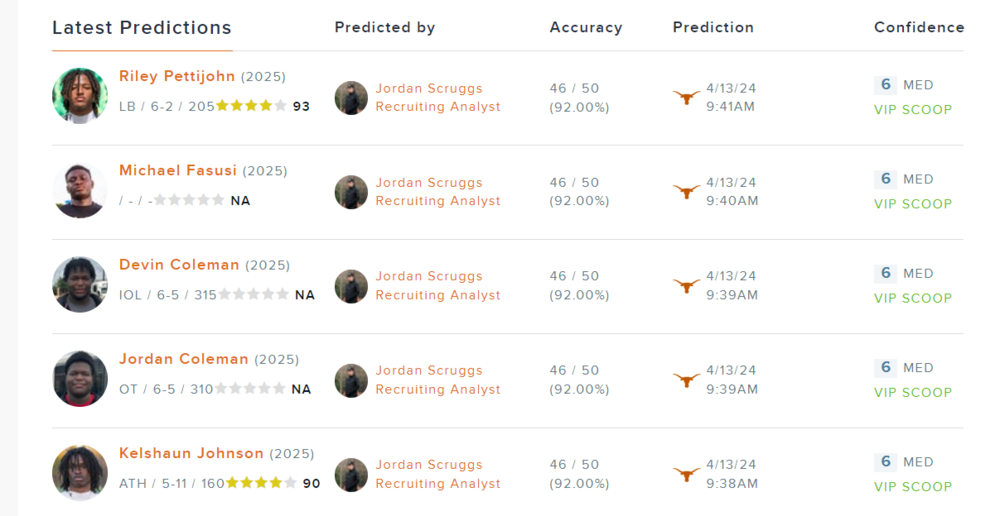1000x516 pixels.
Task: Click Longhorns logo in Jordan Coleman row
Action: (x=686, y=380)
